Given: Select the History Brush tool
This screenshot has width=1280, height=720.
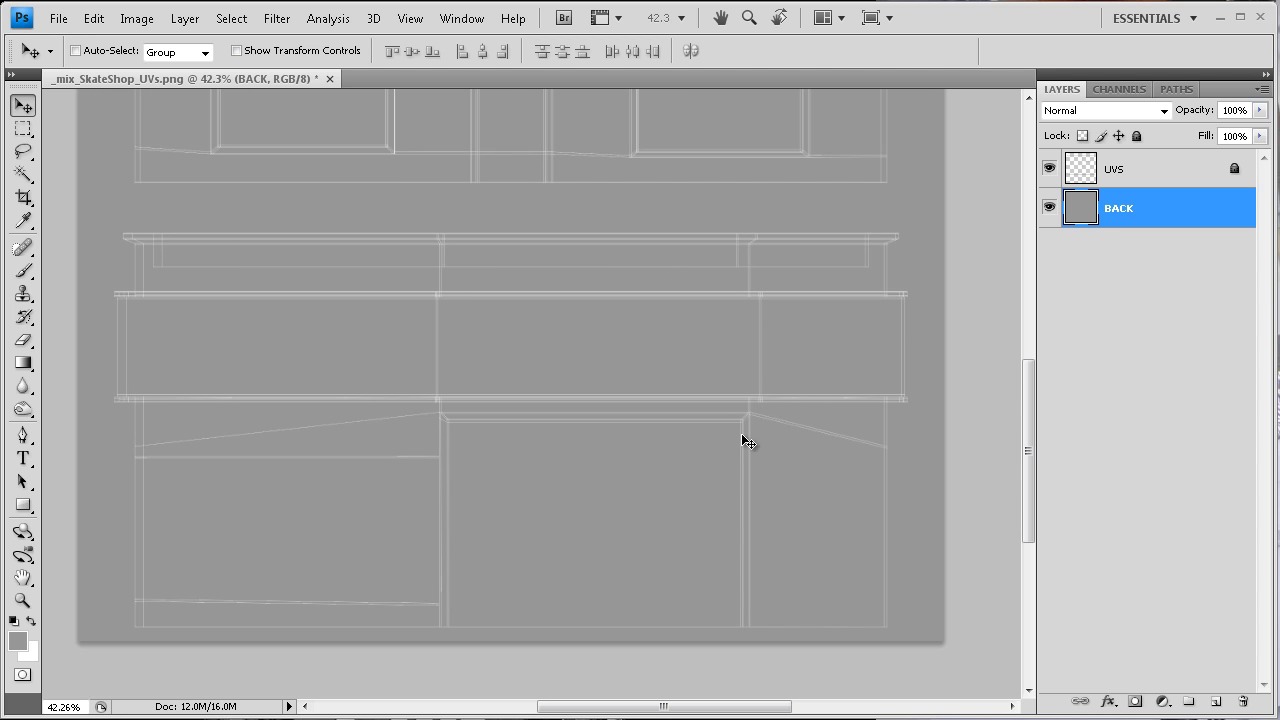Looking at the screenshot, I should [23, 317].
